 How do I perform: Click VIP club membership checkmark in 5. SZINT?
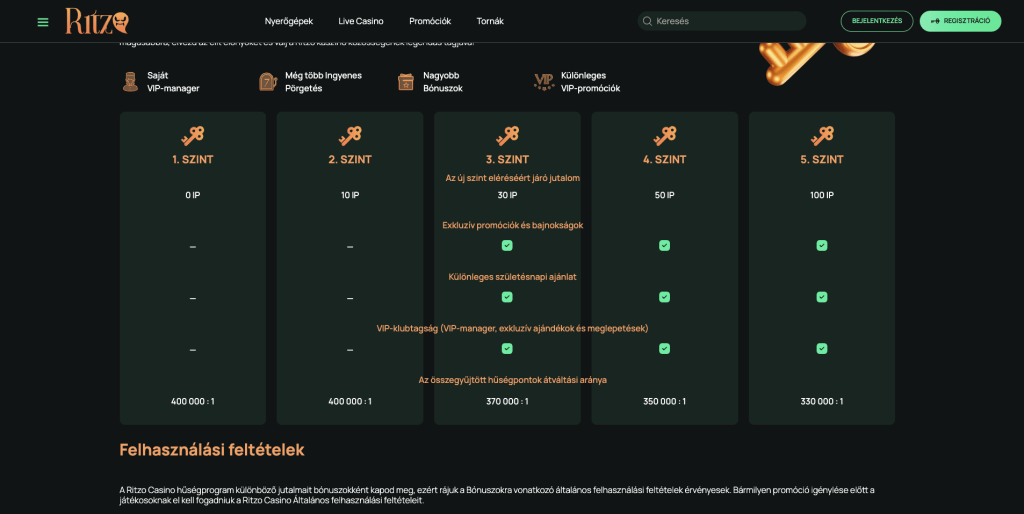pos(821,348)
